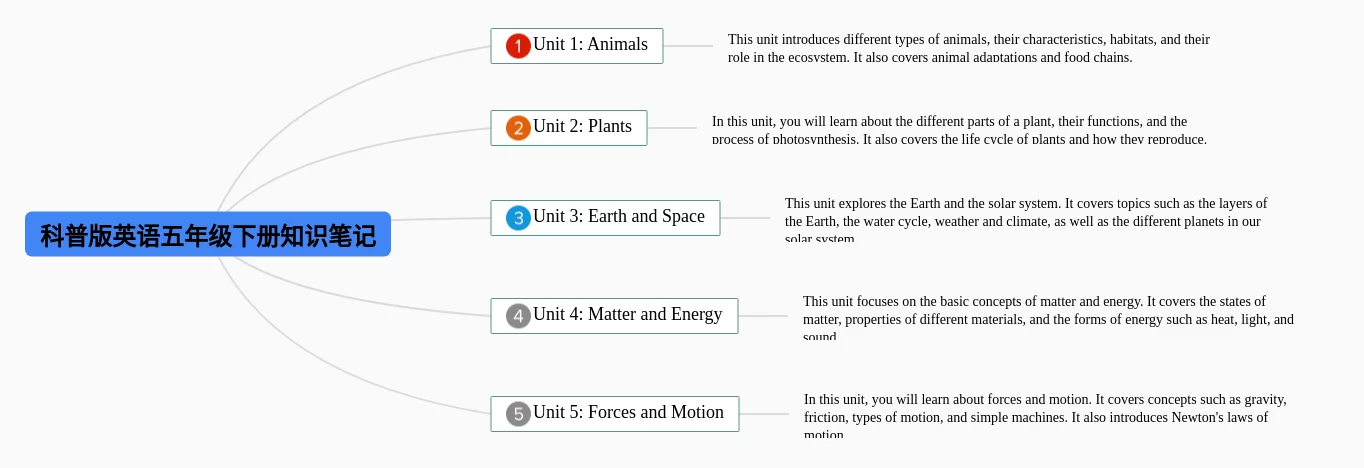Select the Unit 1: Animals node

coord(577,46)
